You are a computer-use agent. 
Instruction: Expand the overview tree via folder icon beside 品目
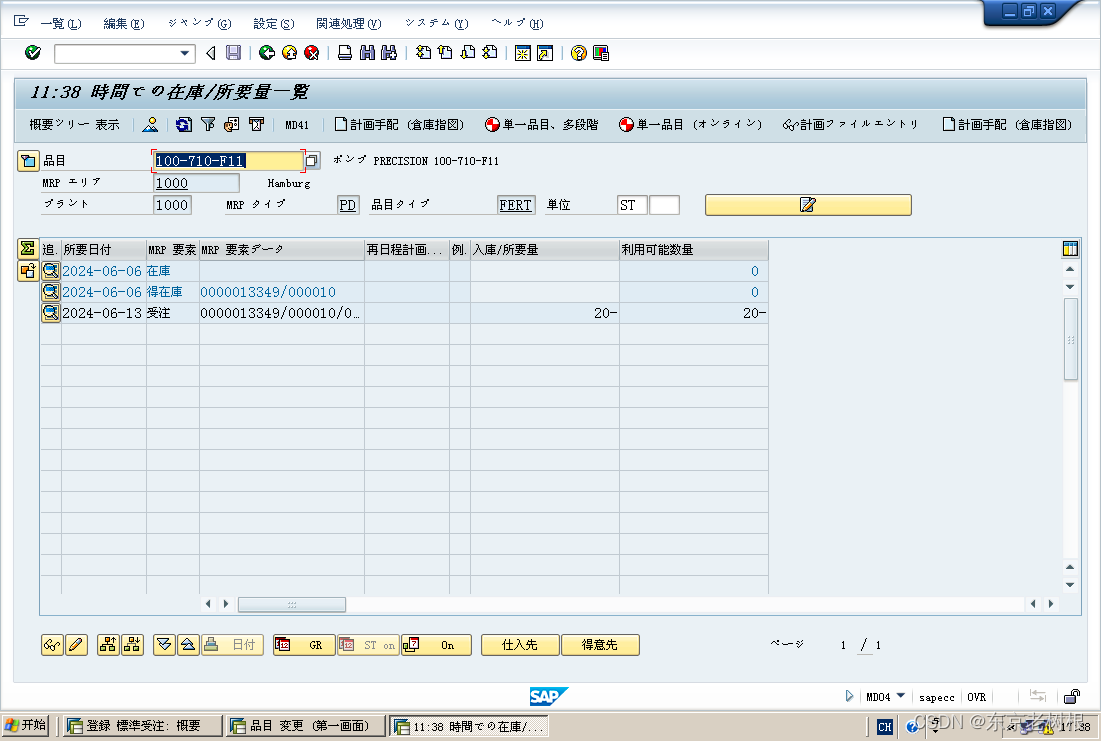28,160
